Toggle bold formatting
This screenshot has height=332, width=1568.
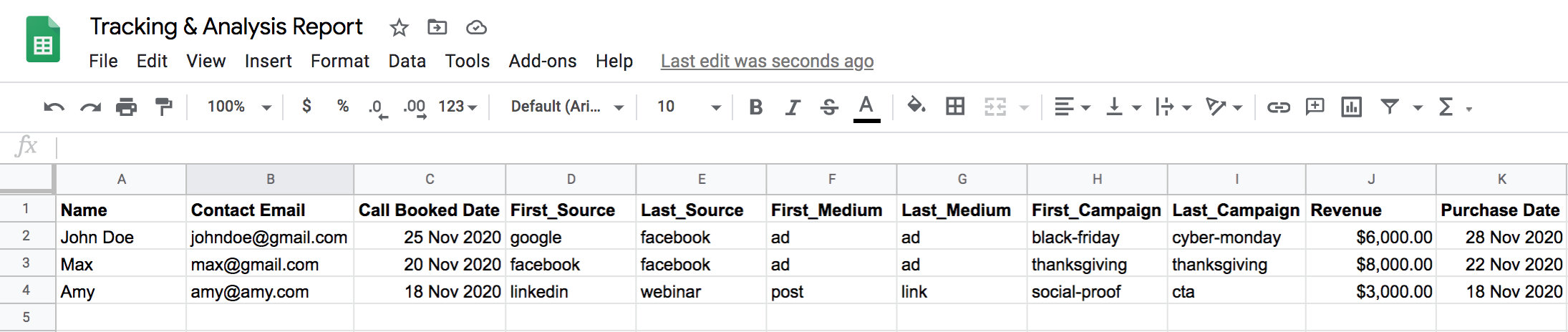point(755,107)
